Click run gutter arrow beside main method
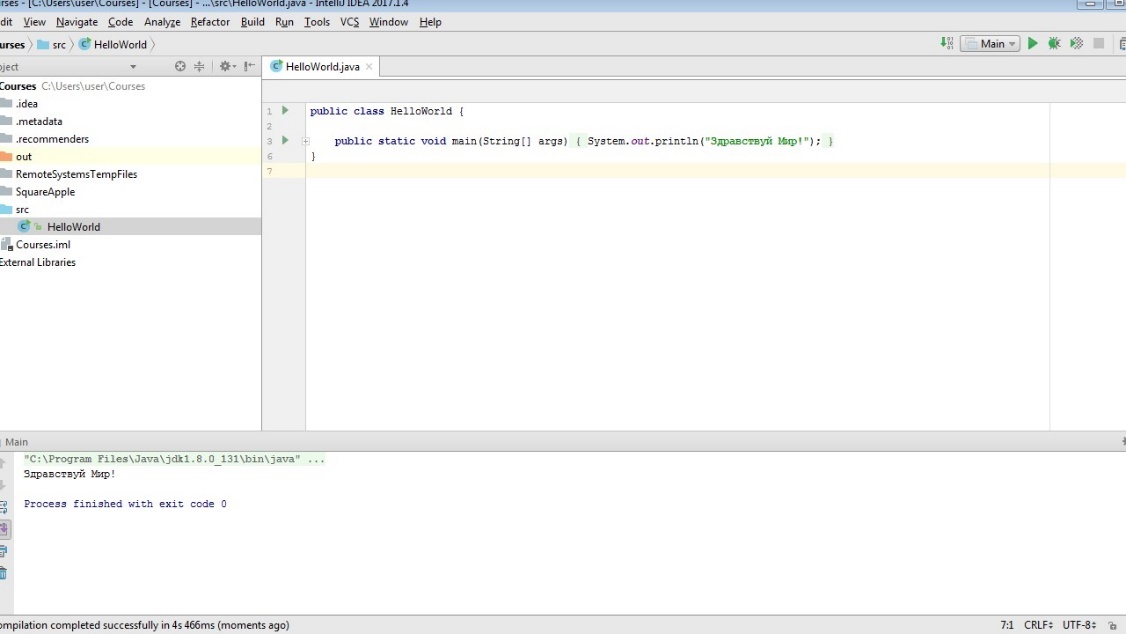Image resolution: width=1126 pixels, height=634 pixels. point(285,141)
